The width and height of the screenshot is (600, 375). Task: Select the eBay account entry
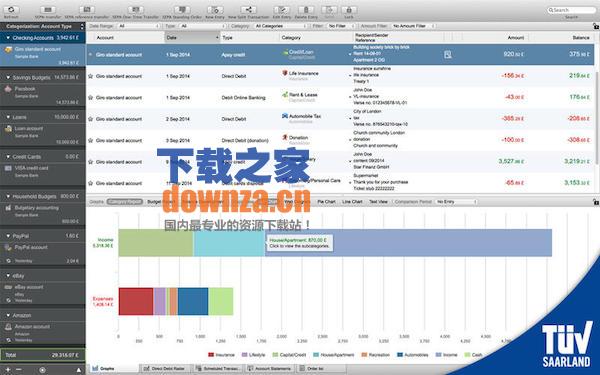[x=43, y=293]
